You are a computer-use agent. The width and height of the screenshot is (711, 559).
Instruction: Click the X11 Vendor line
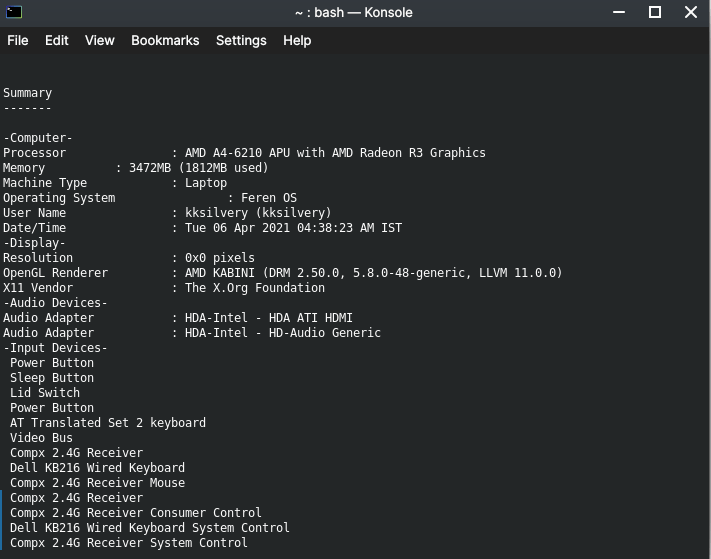[x=164, y=287]
